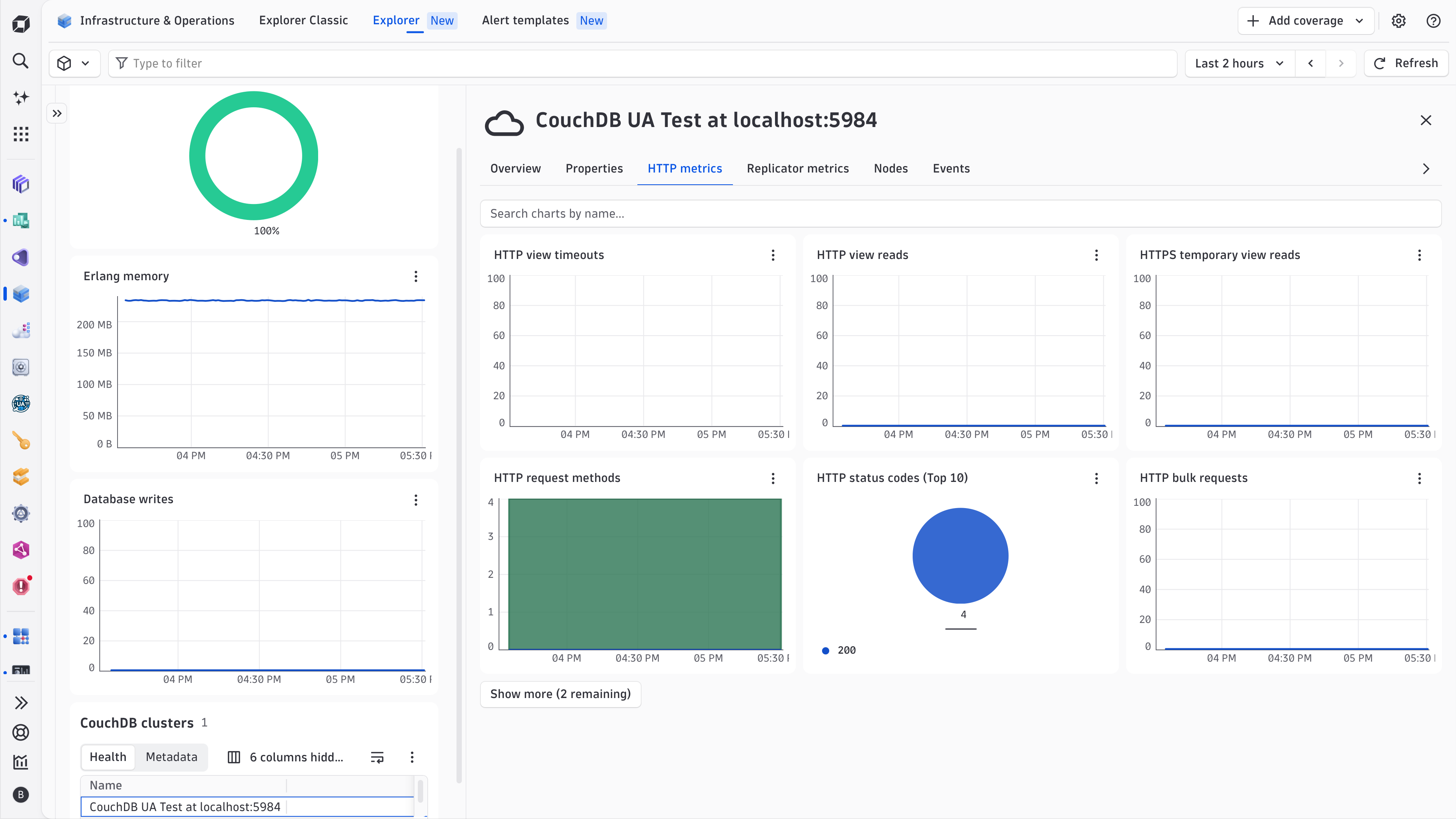Click the green 100% donut chart
The width and height of the screenshot is (1456, 819).
coord(254,155)
